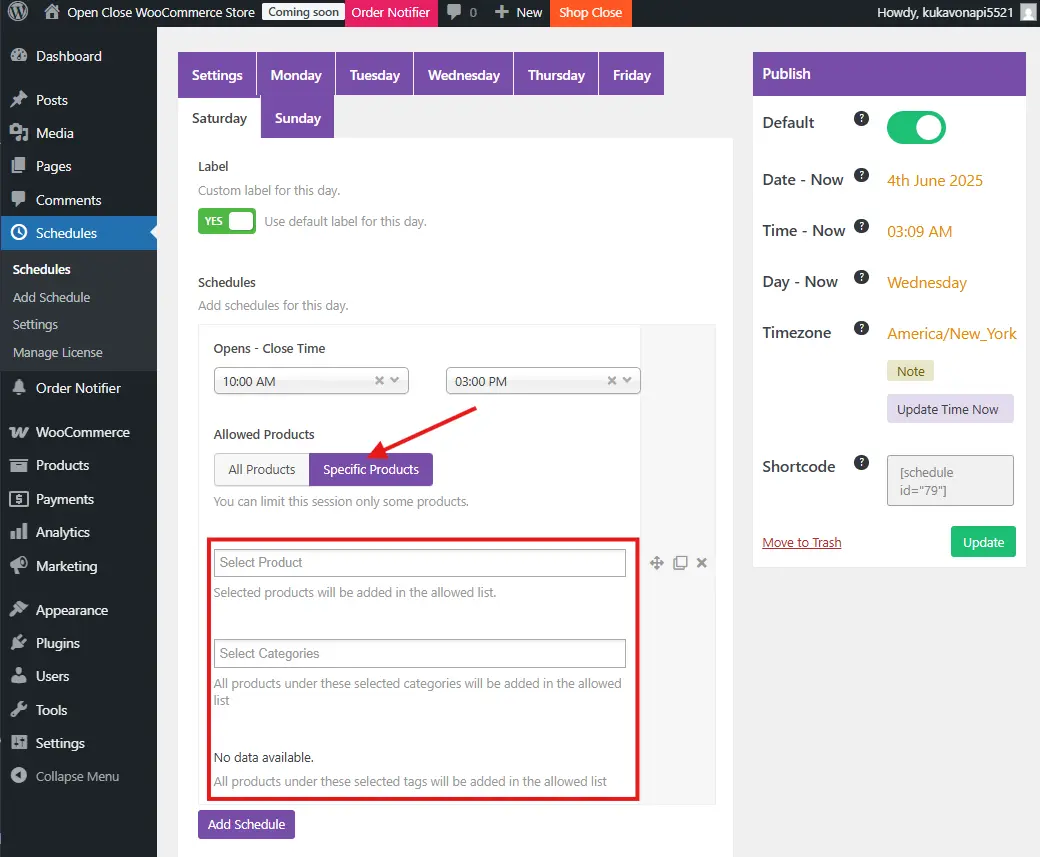Click the help icon beside Default
Image resolution: width=1040 pixels, height=857 pixels.
861,119
